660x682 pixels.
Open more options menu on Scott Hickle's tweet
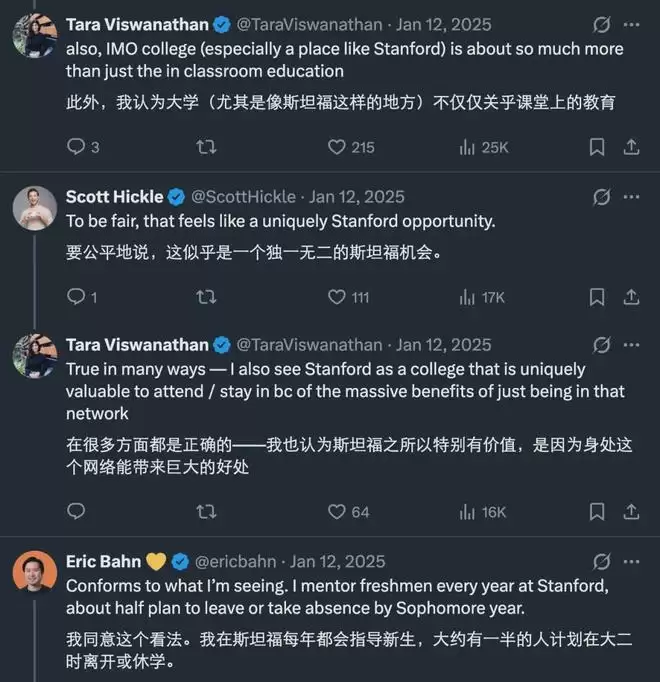pos(631,196)
